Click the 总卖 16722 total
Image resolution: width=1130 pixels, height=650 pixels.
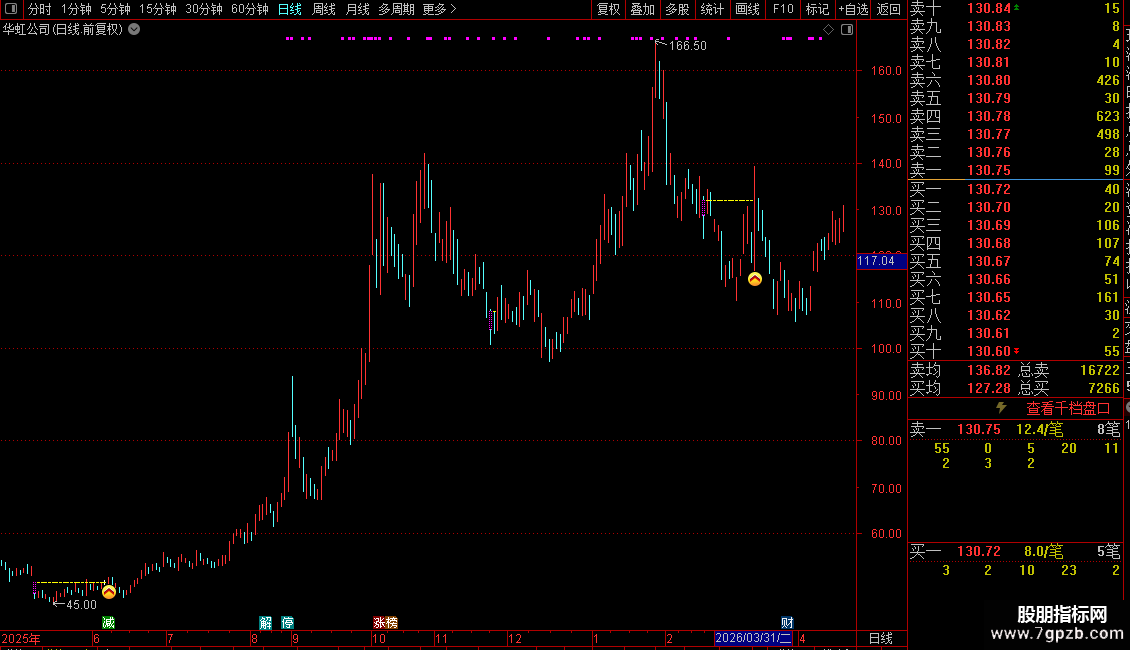click(x=1100, y=370)
